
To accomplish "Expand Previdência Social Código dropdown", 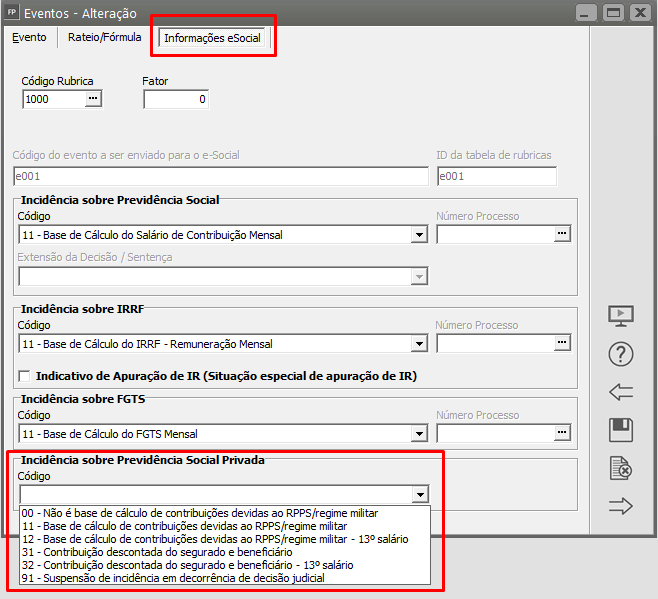I will (x=419, y=235).
